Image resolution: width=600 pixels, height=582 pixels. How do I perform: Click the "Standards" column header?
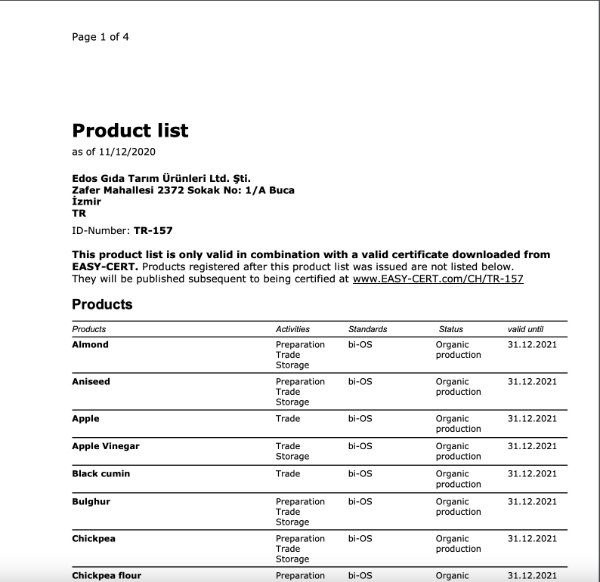[367, 329]
